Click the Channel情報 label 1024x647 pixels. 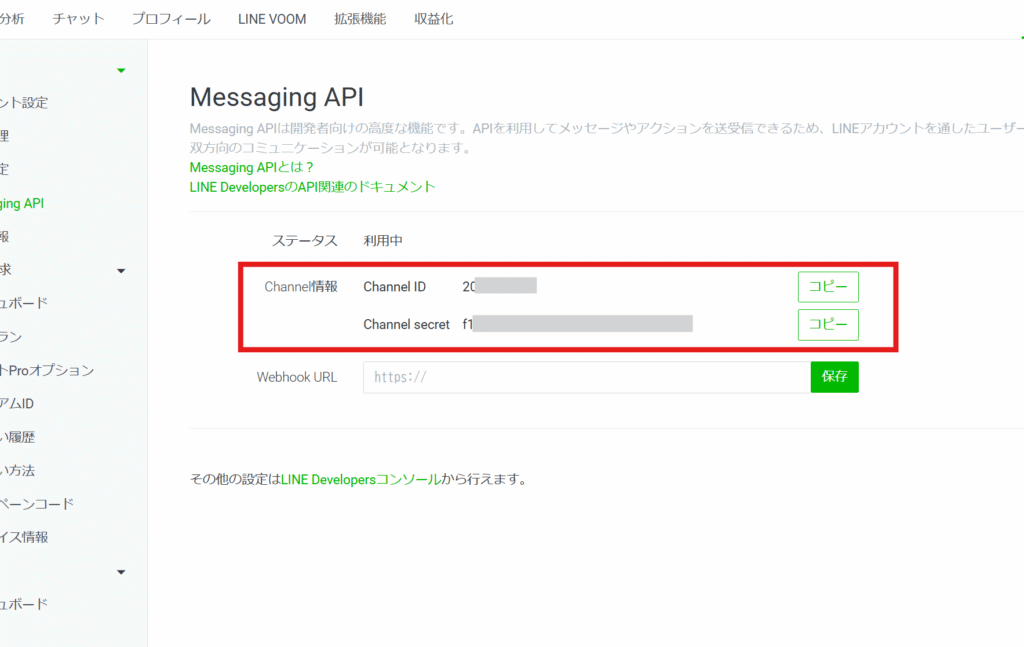[300, 287]
